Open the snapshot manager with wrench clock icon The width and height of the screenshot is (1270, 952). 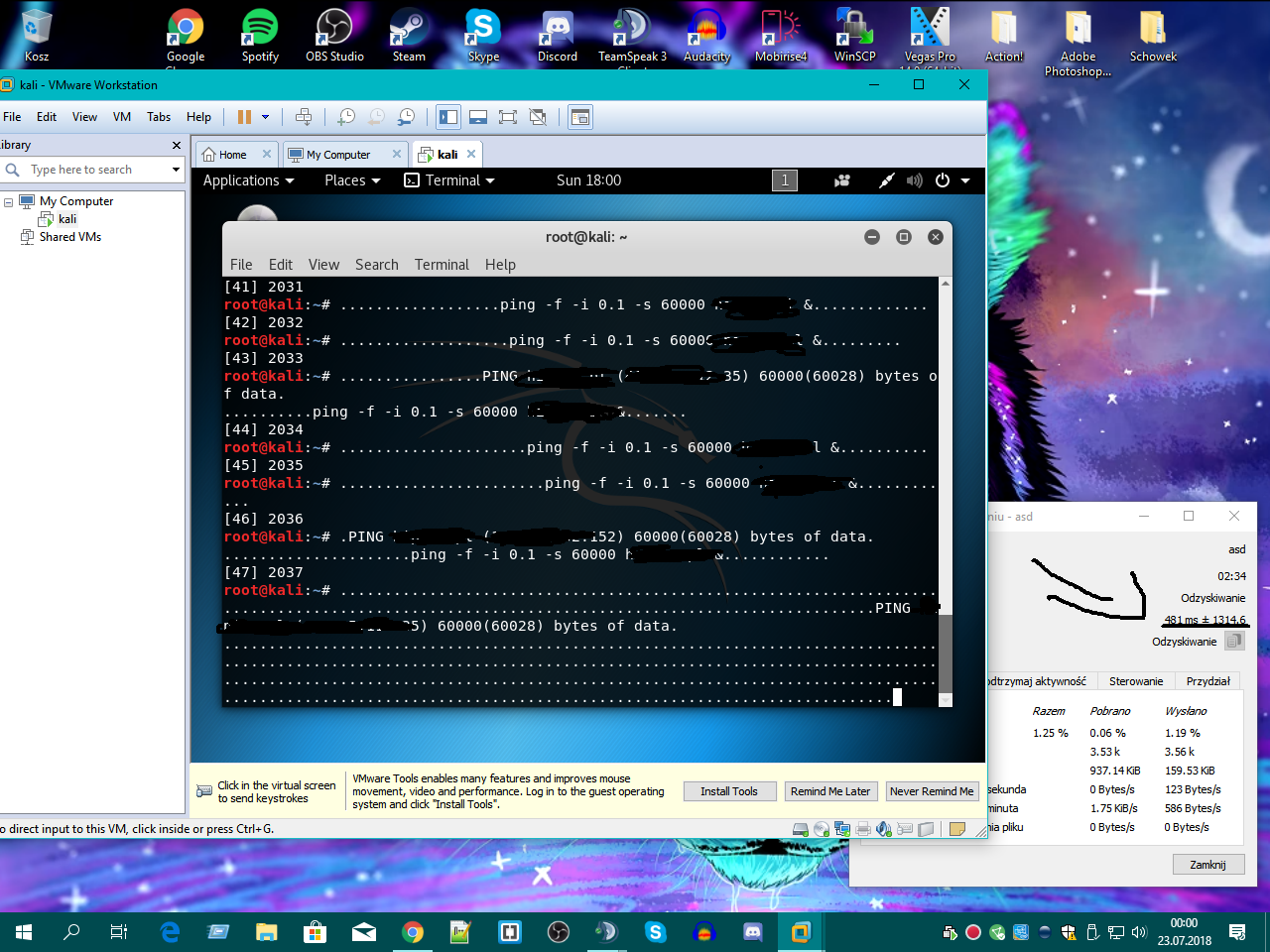(x=406, y=117)
